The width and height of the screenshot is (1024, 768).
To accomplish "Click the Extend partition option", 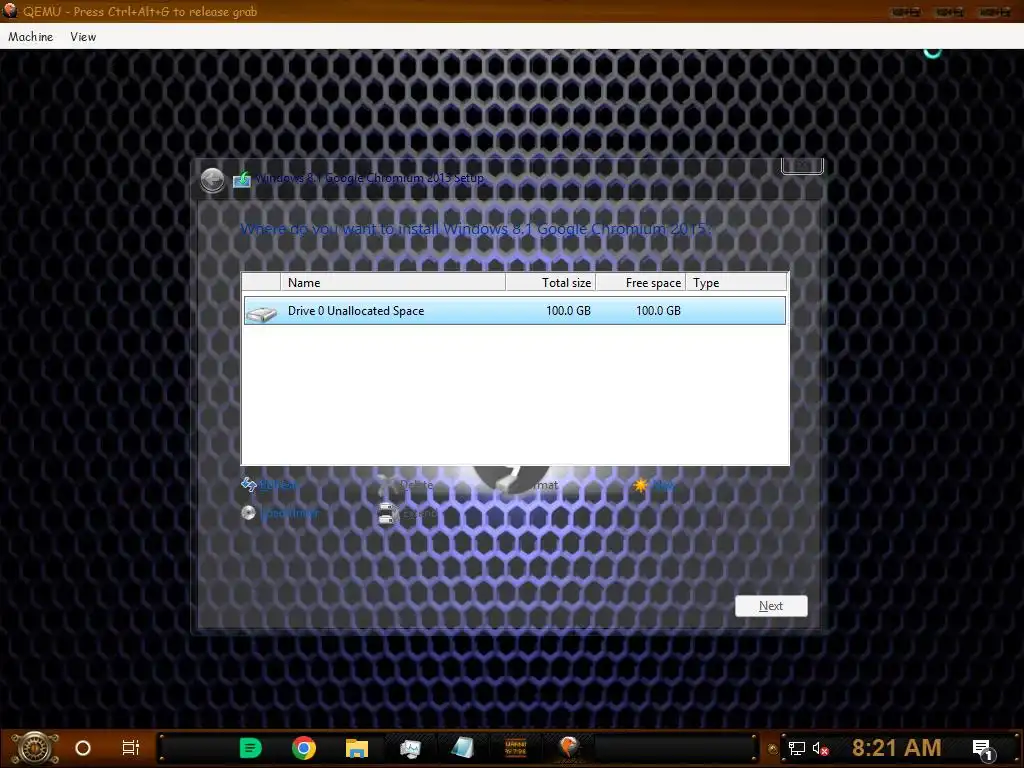I will click(419, 514).
